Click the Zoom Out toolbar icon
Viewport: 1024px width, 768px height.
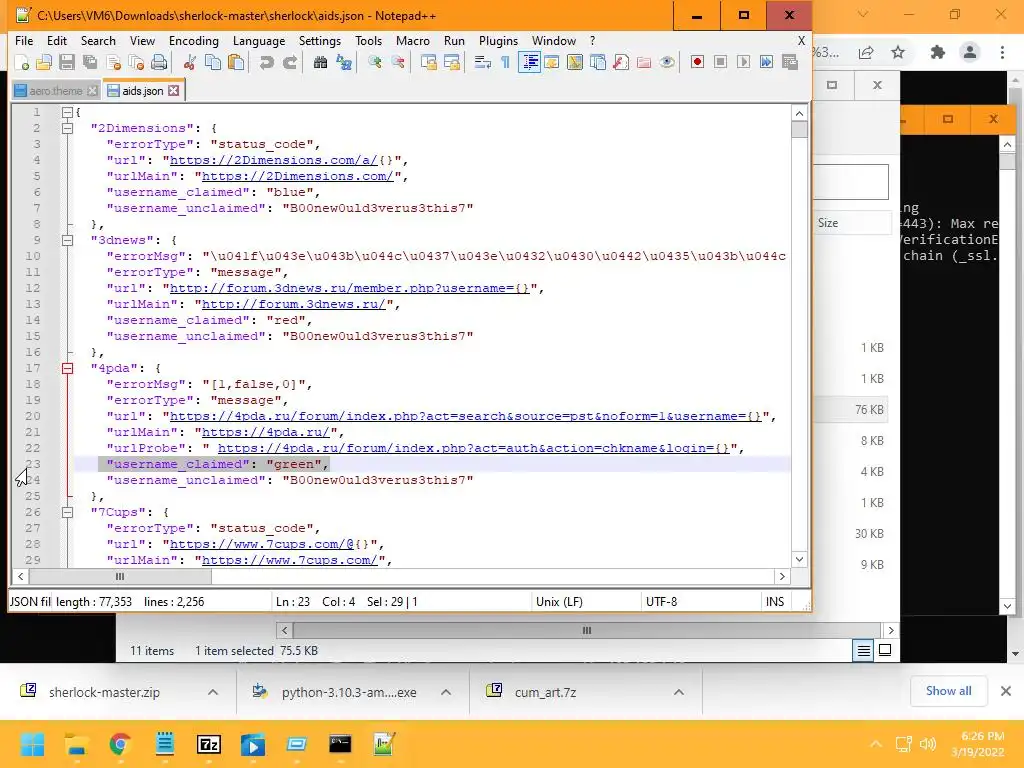398,63
